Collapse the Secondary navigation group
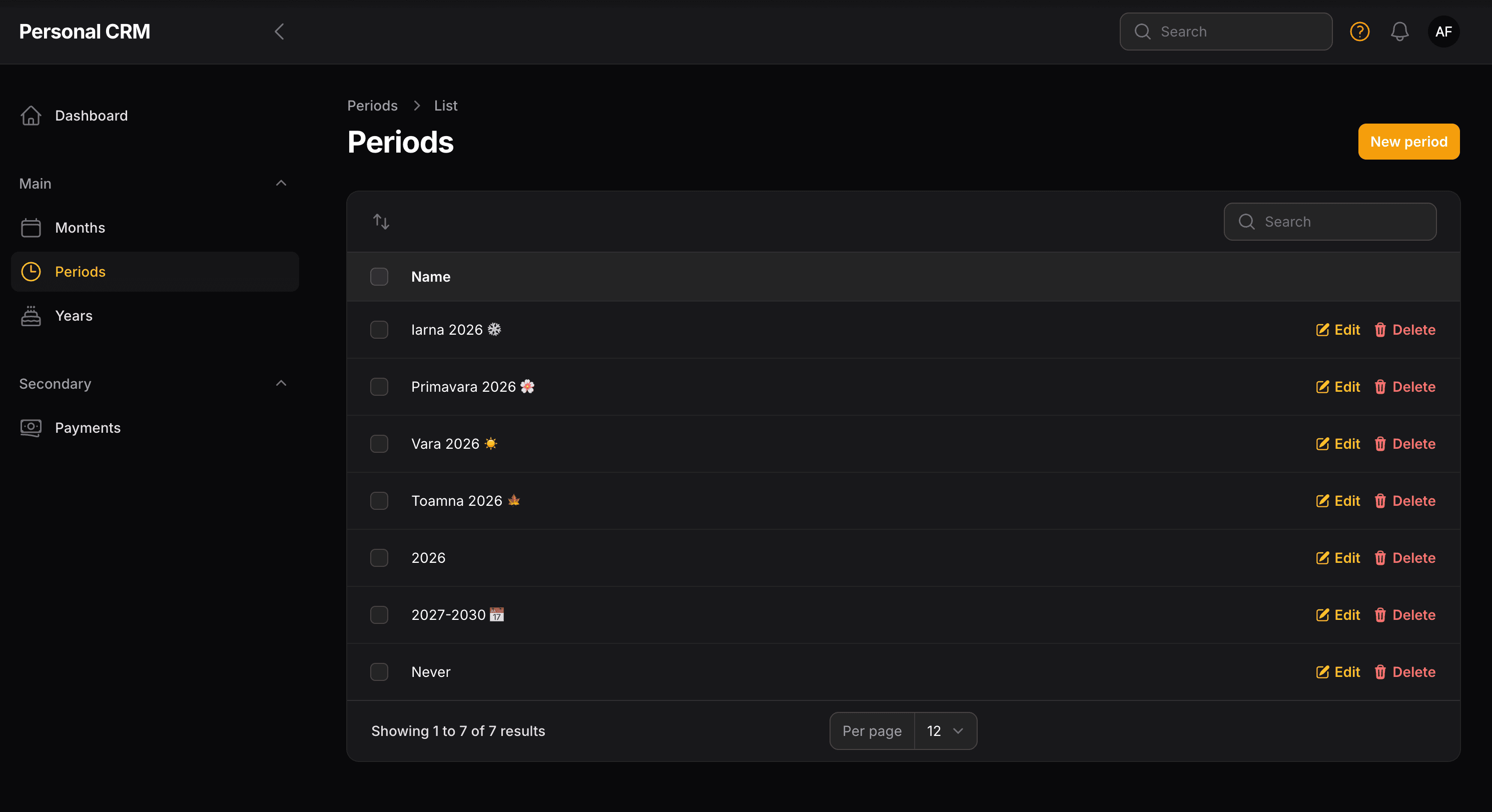The image size is (1492, 812). (281, 383)
